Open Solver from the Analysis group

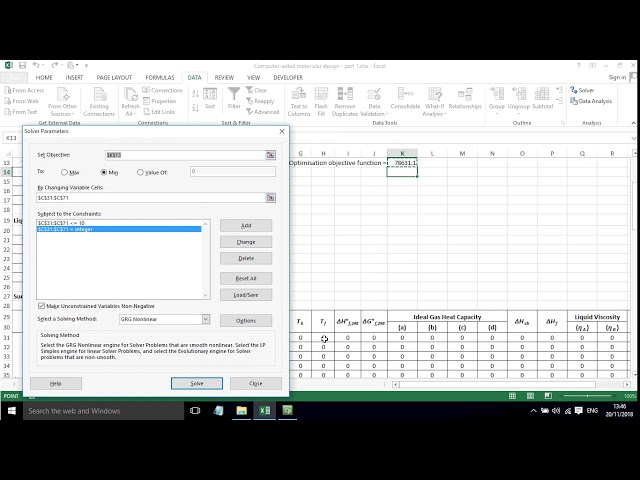[582, 90]
